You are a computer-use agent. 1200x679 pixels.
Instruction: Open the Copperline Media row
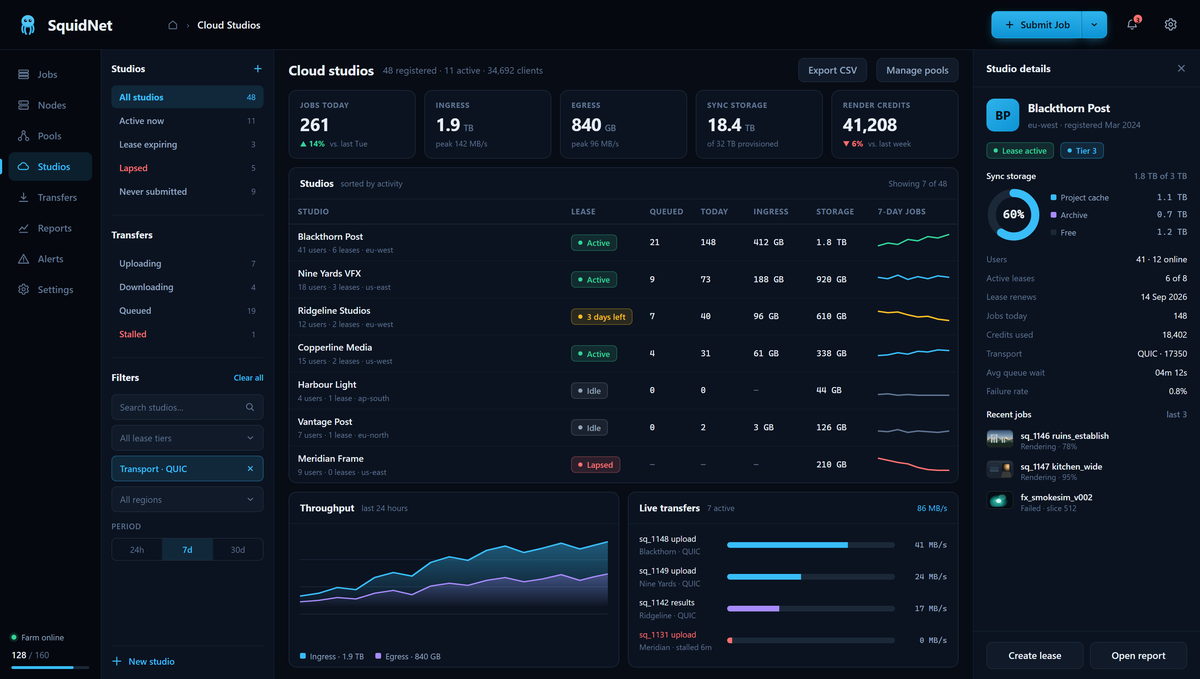coord(623,353)
